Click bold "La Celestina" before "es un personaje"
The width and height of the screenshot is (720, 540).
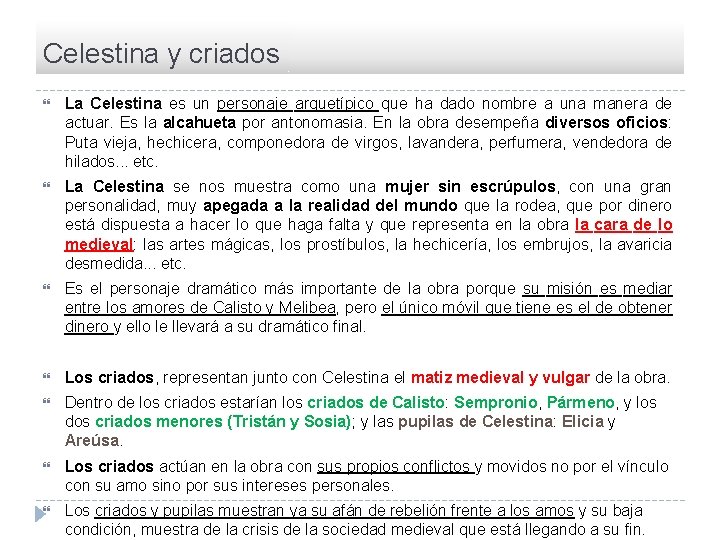click(x=113, y=104)
